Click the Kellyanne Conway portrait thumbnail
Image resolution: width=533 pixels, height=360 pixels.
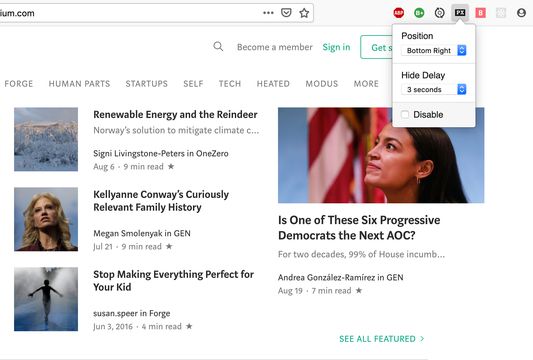46,219
